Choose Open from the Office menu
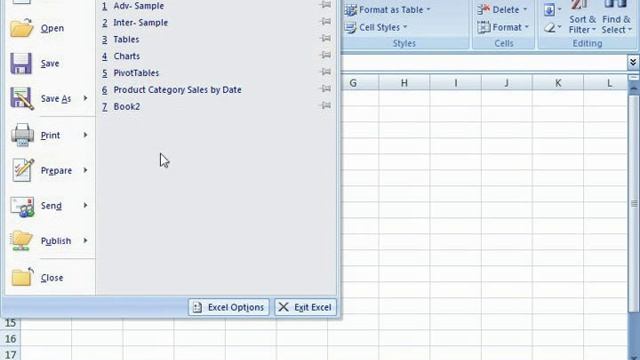This screenshot has width=640, height=360. point(51,28)
